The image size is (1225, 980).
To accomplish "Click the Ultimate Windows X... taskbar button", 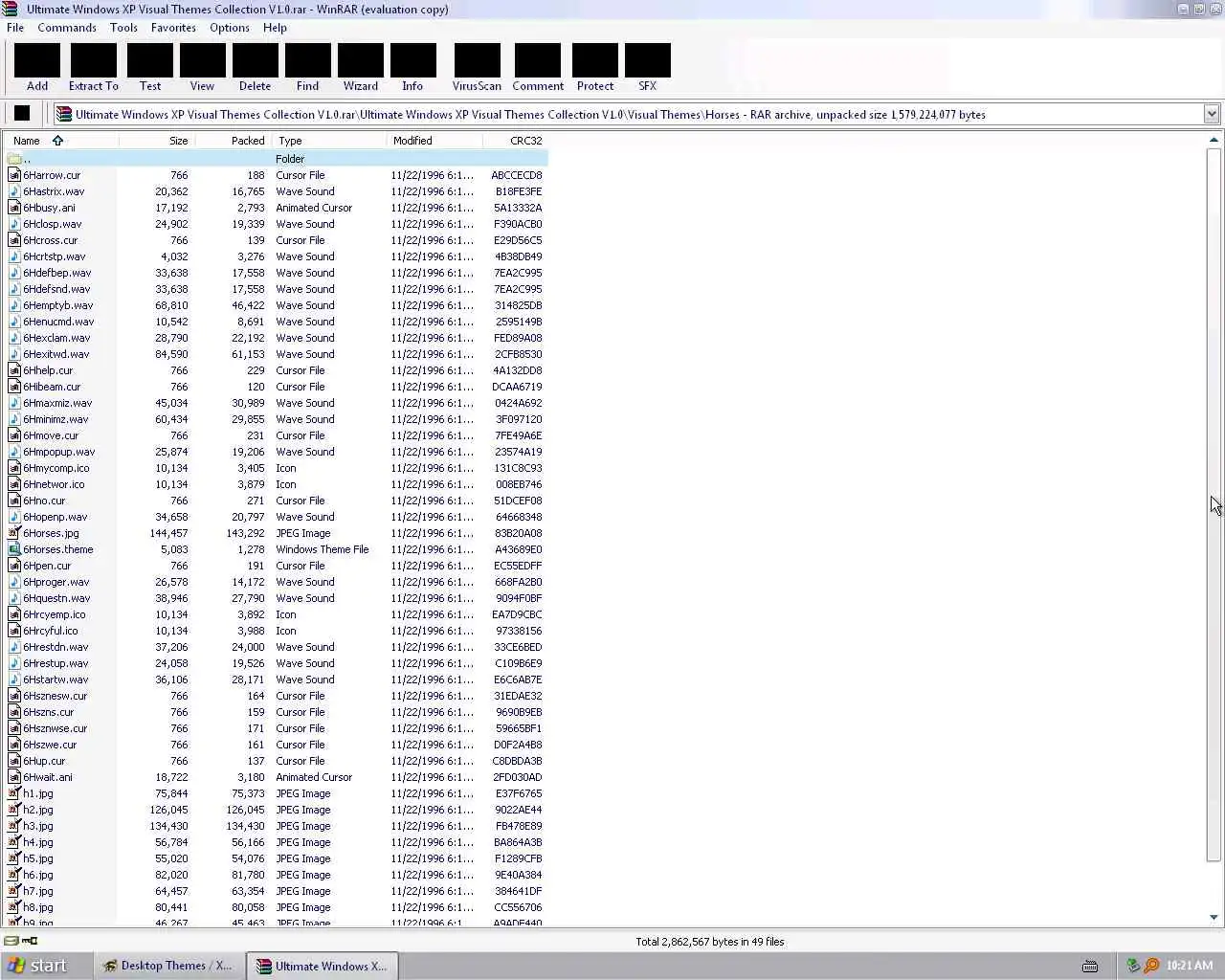I will coord(323,966).
